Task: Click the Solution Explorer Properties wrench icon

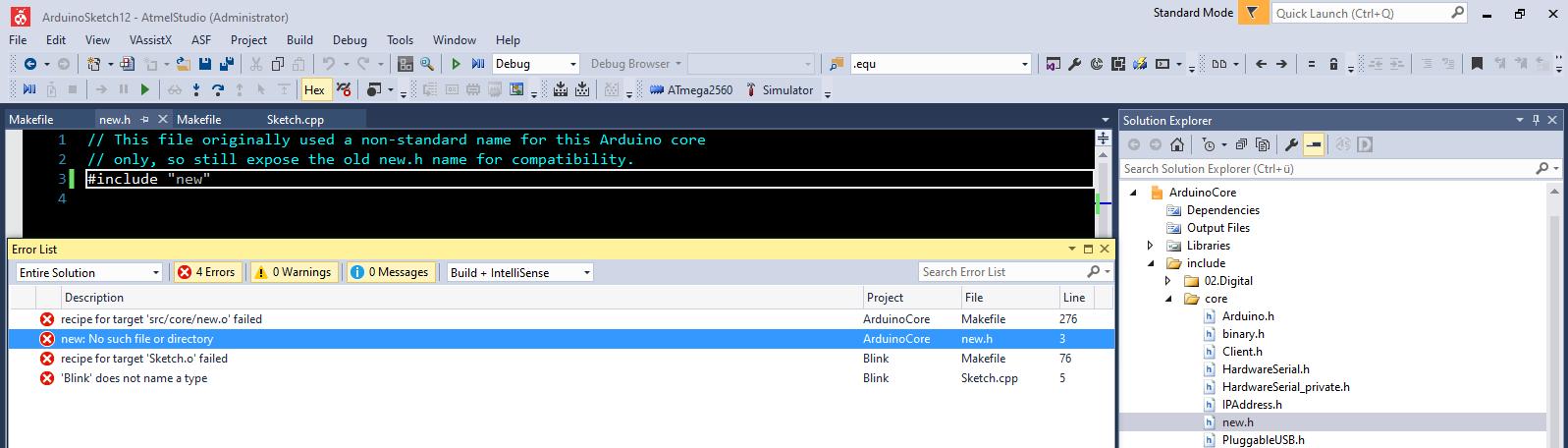Action: (1292, 144)
